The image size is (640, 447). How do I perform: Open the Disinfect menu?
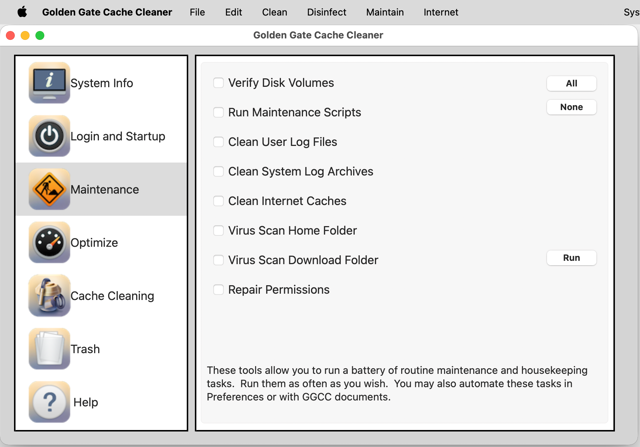coord(327,12)
